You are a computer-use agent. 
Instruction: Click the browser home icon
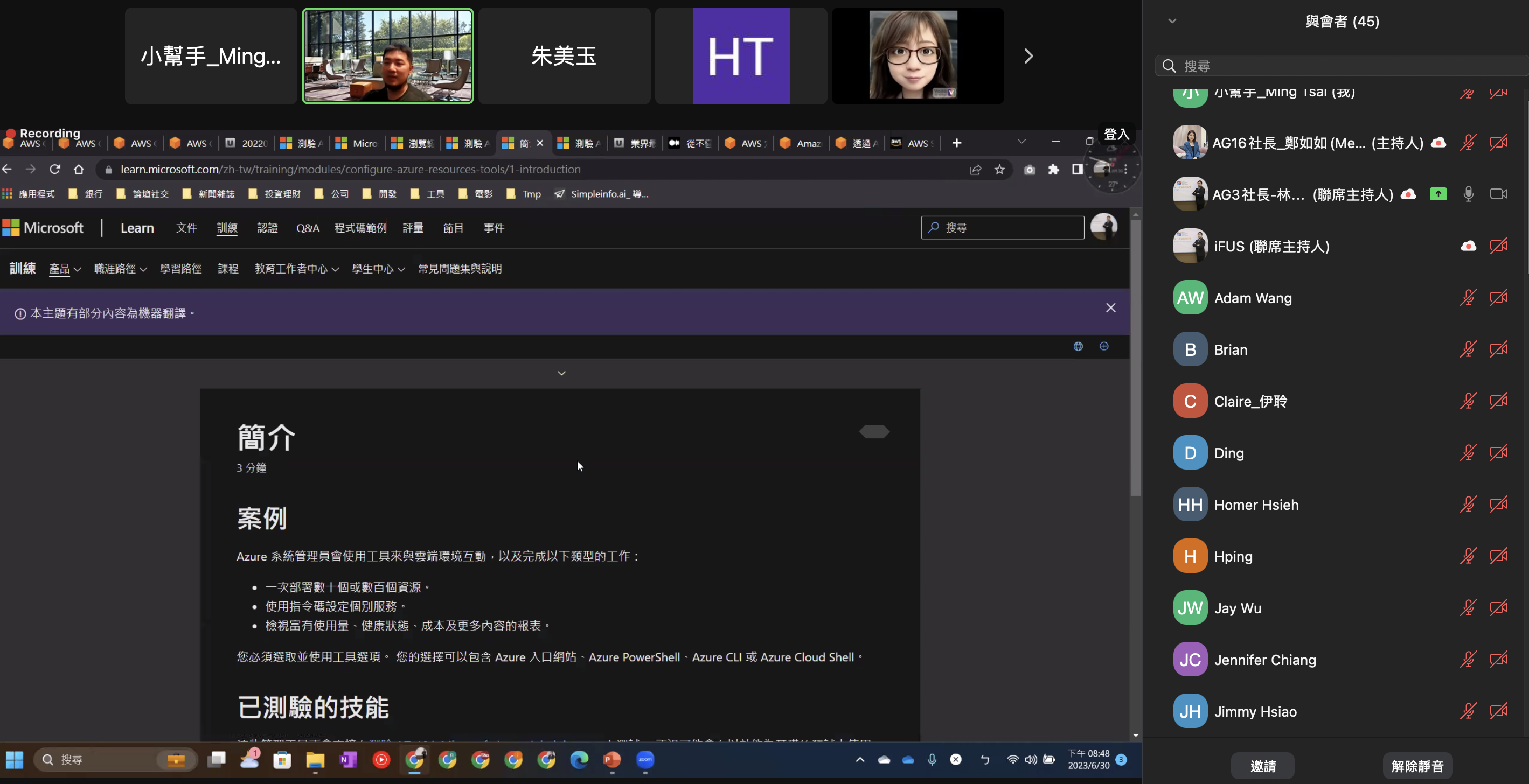click(x=78, y=170)
